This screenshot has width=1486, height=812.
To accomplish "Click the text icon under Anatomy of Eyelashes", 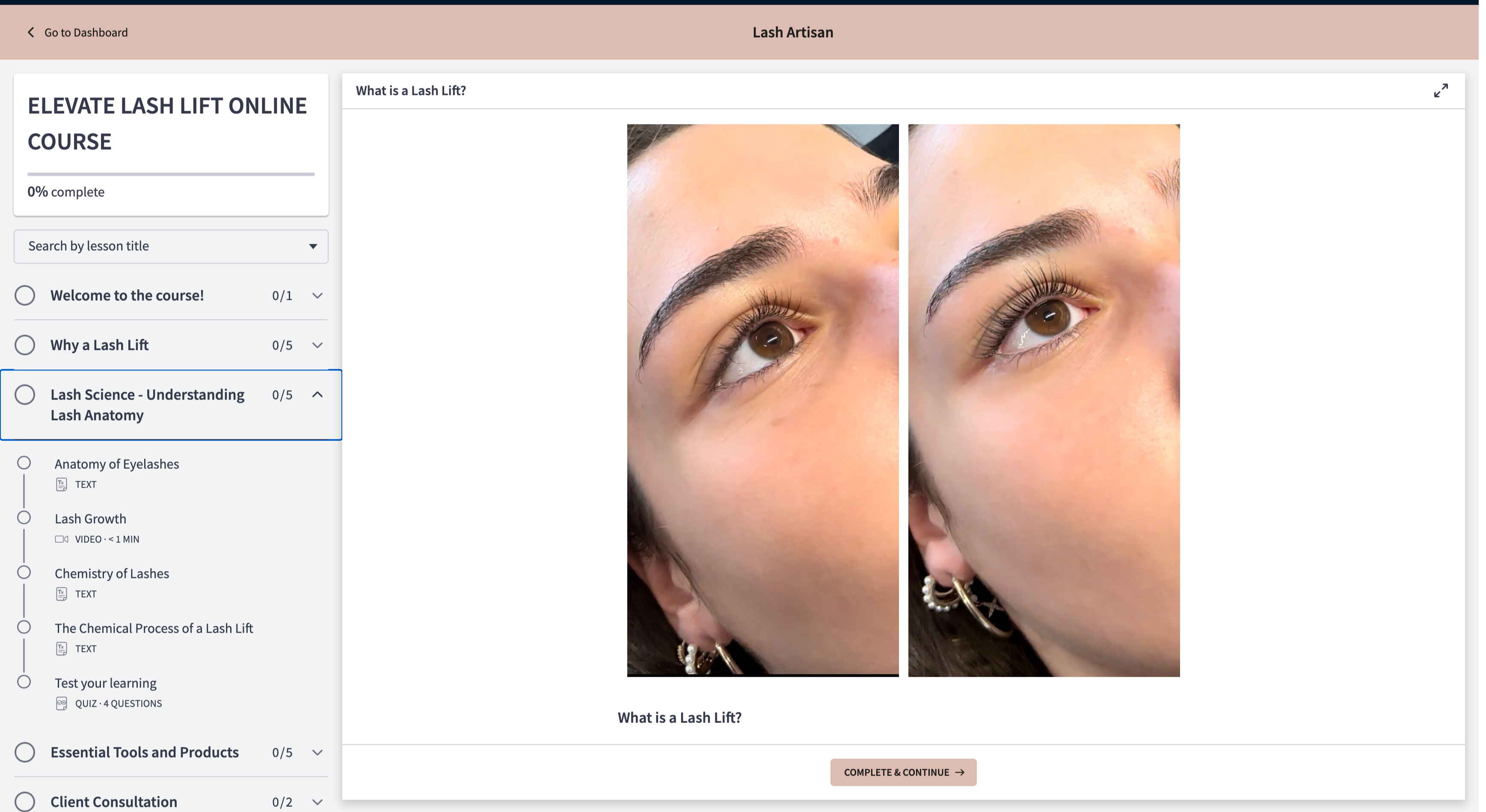I will 62,484.
